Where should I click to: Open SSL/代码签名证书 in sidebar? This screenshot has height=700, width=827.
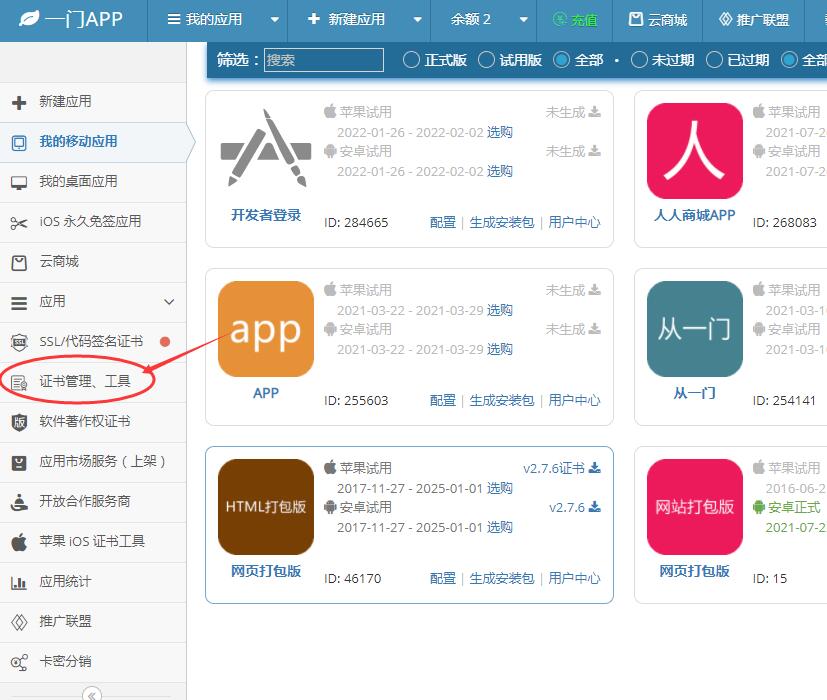pyautogui.click(x=93, y=342)
